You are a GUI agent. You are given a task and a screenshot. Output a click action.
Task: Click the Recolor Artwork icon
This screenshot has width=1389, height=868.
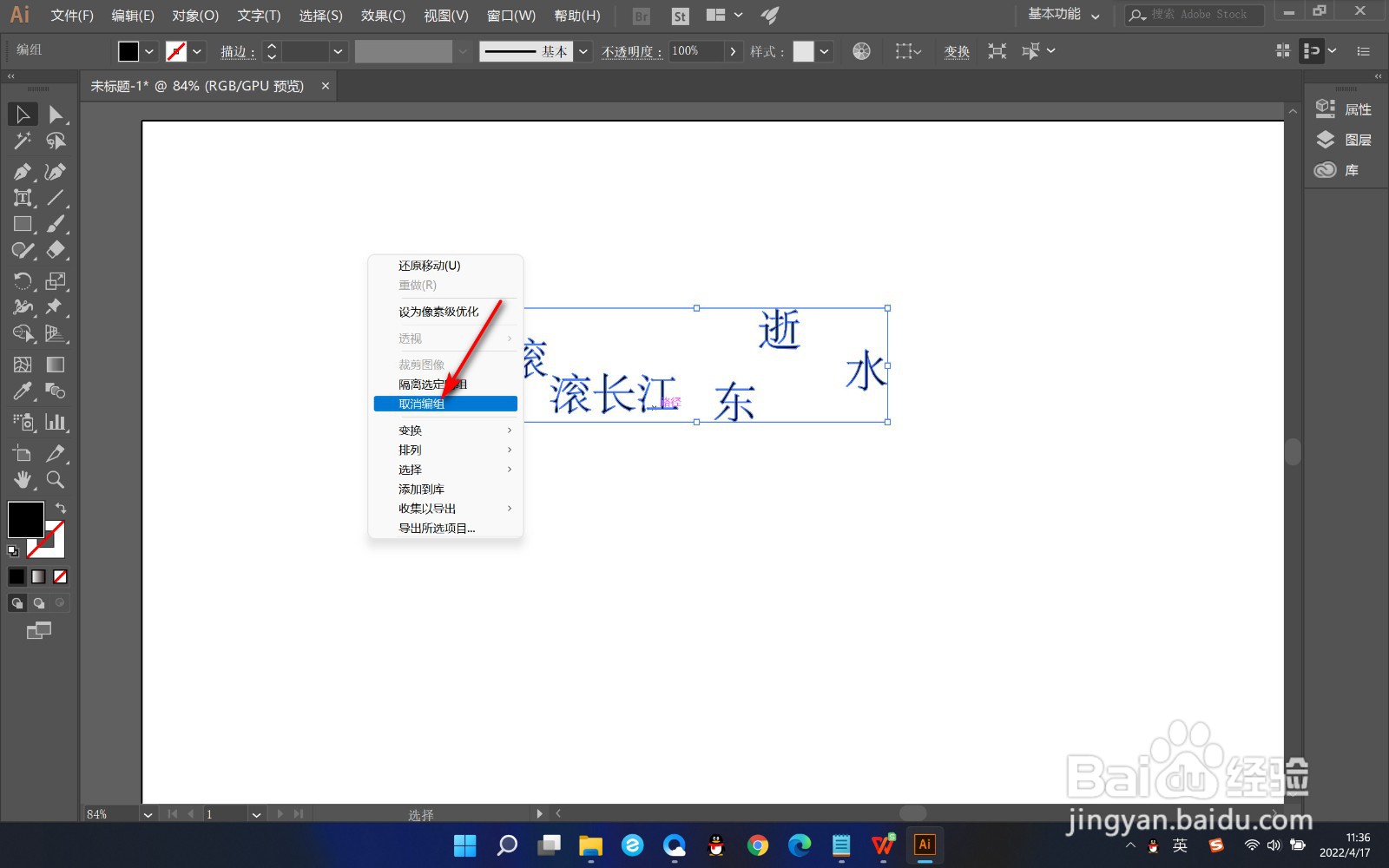pos(861,51)
